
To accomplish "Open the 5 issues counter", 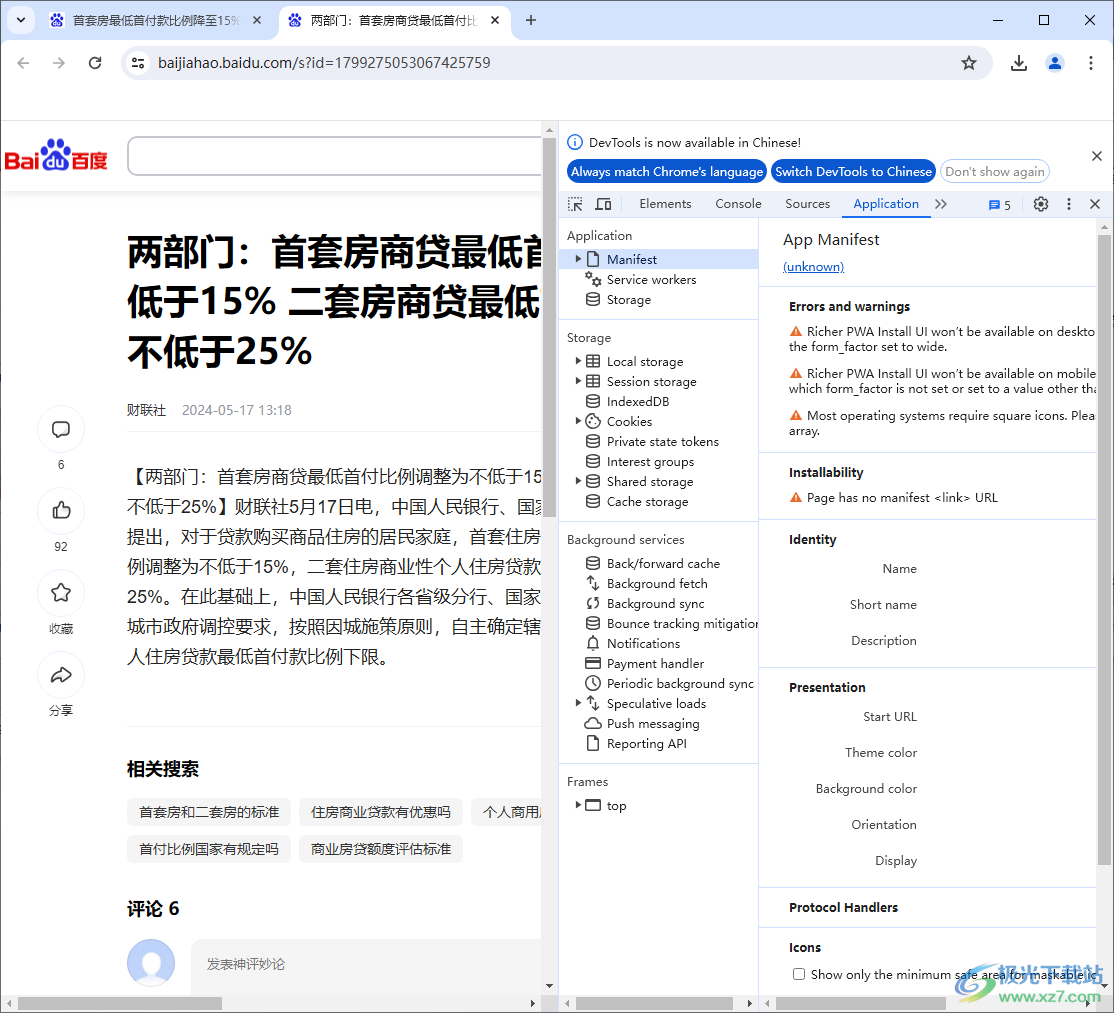I will point(1000,205).
